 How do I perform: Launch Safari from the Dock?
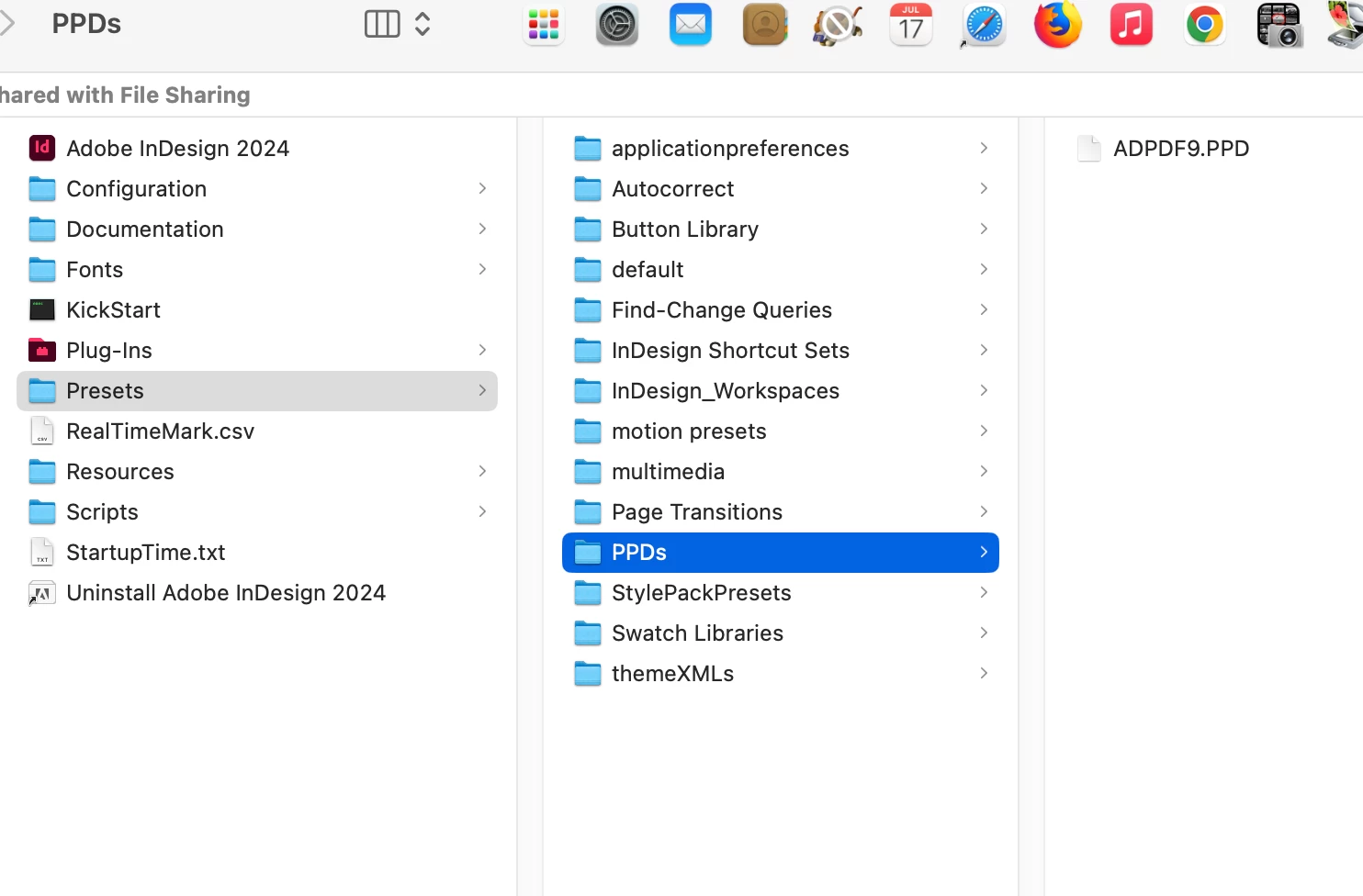[985, 25]
